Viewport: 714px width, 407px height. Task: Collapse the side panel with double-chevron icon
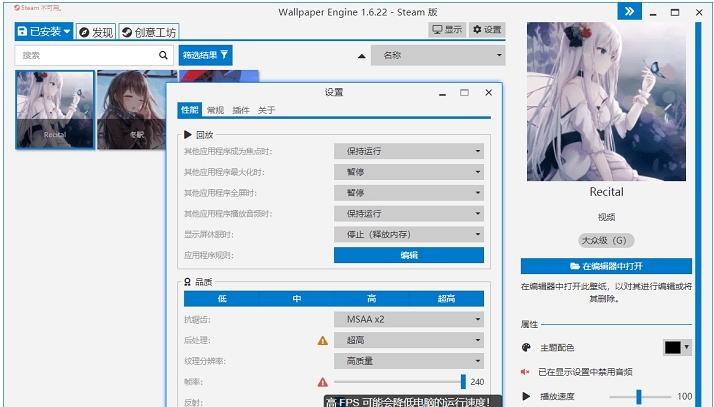(x=630, y=11)
